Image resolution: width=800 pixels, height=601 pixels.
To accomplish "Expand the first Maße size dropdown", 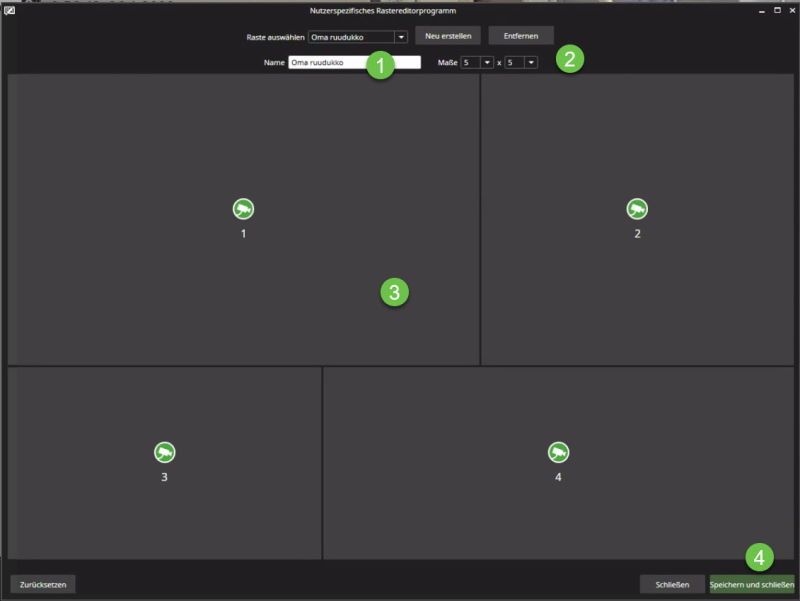I will pos(478,62).
